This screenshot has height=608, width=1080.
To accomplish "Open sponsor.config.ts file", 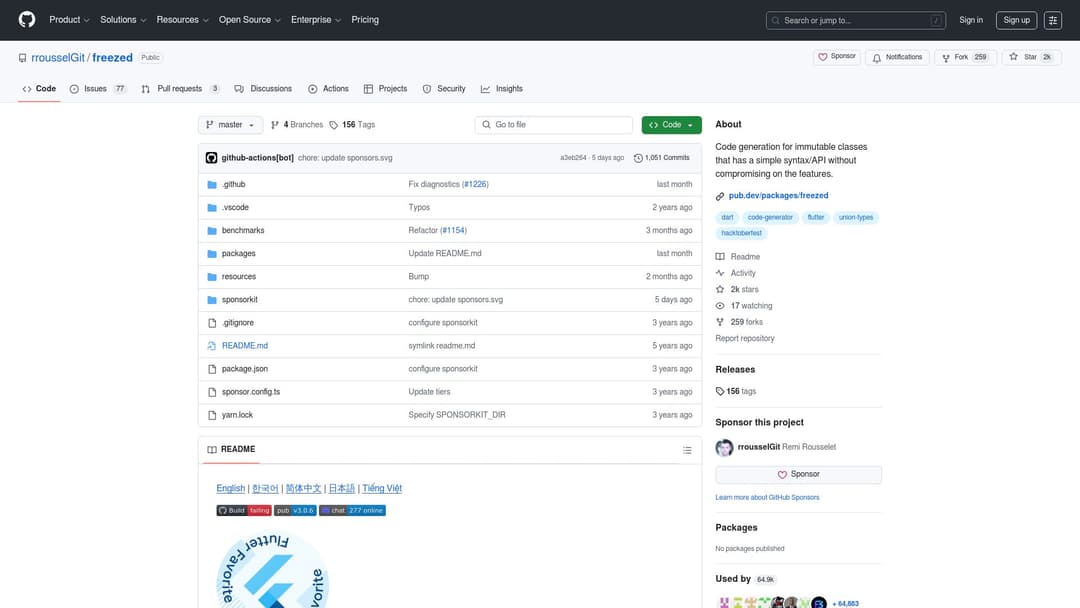I will (251, 392).
